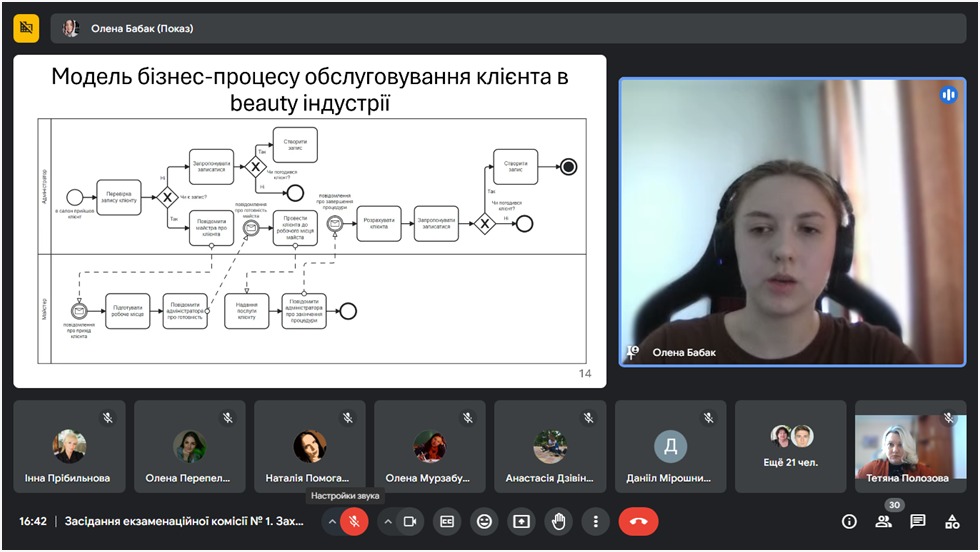Toggle the camera on or off
This screenshot has width=980, height=552.
tap(410, 521)
